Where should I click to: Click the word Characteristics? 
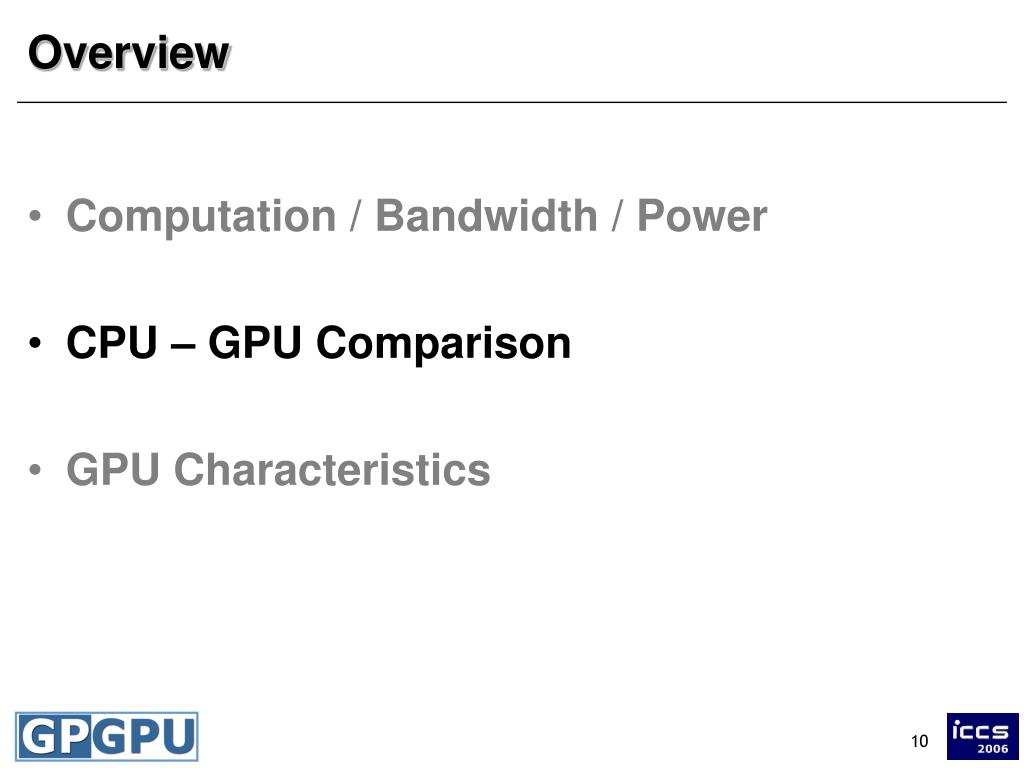pyautogui.click(x=332, y=469)
